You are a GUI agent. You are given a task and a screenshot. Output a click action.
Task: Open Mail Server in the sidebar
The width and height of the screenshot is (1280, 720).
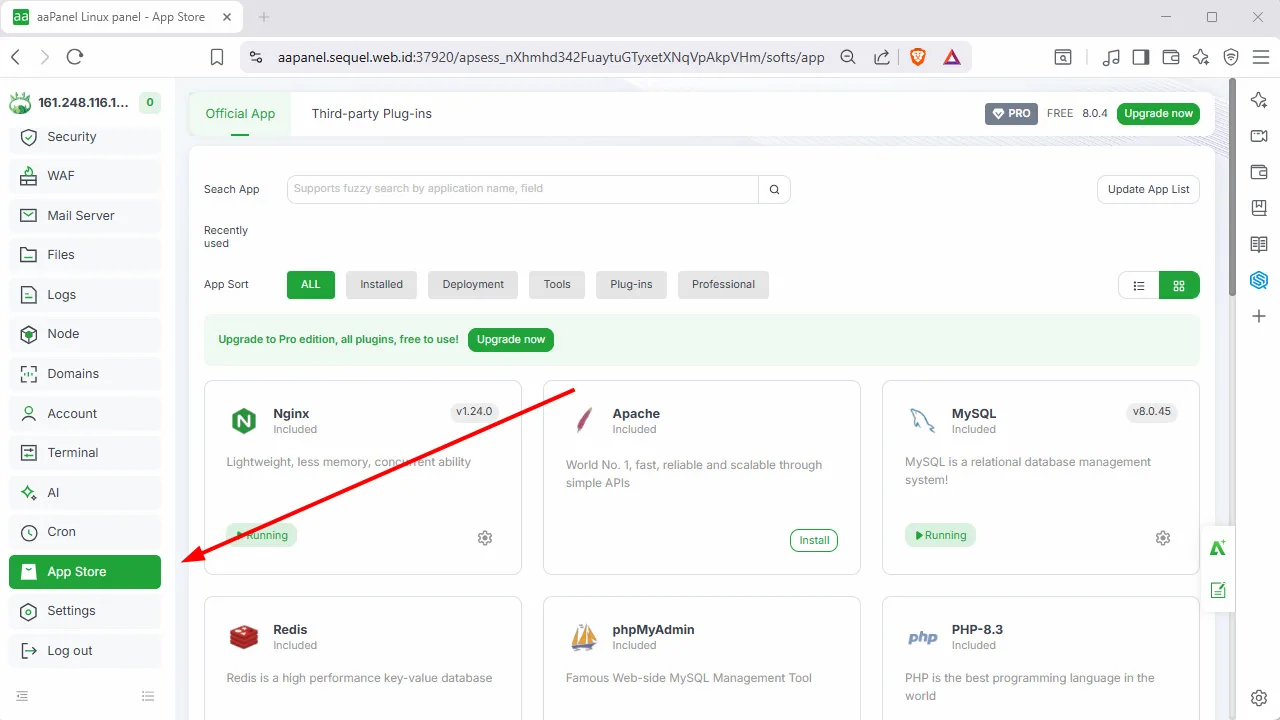[x=85, y=216]
